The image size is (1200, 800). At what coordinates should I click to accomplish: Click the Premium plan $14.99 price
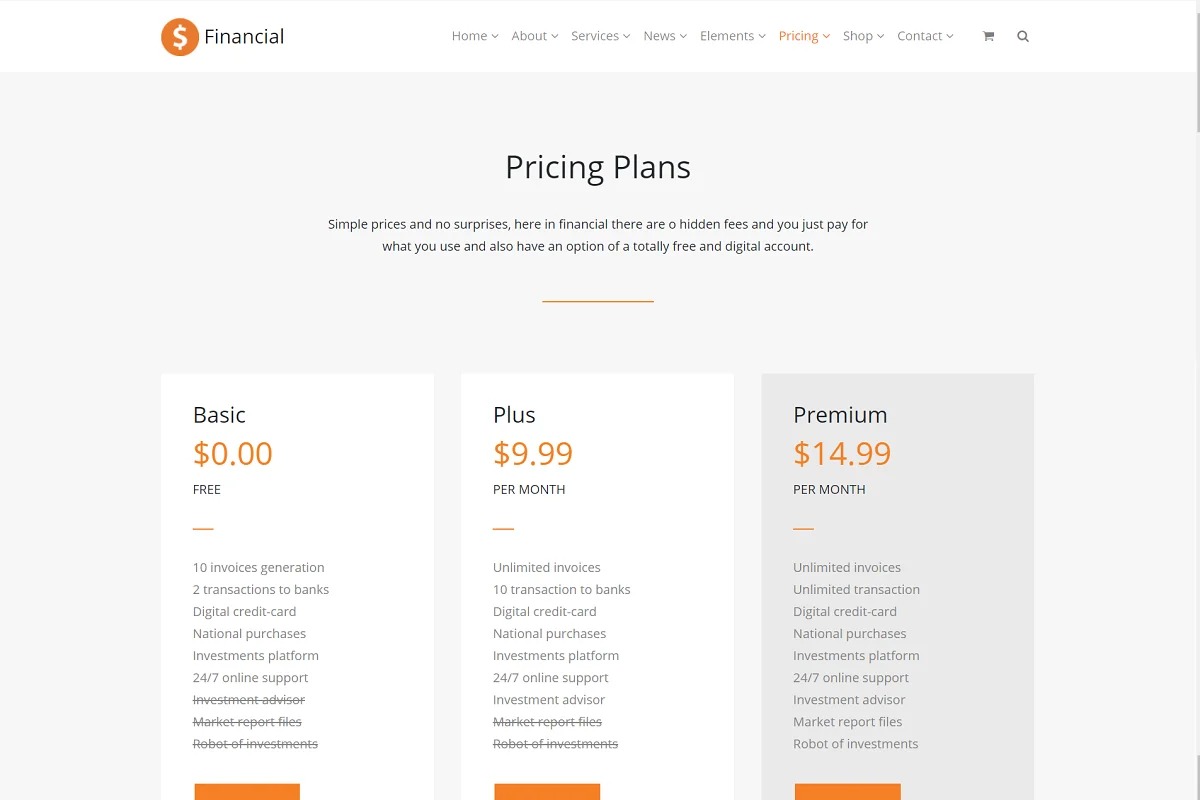(x=842, y=454)
